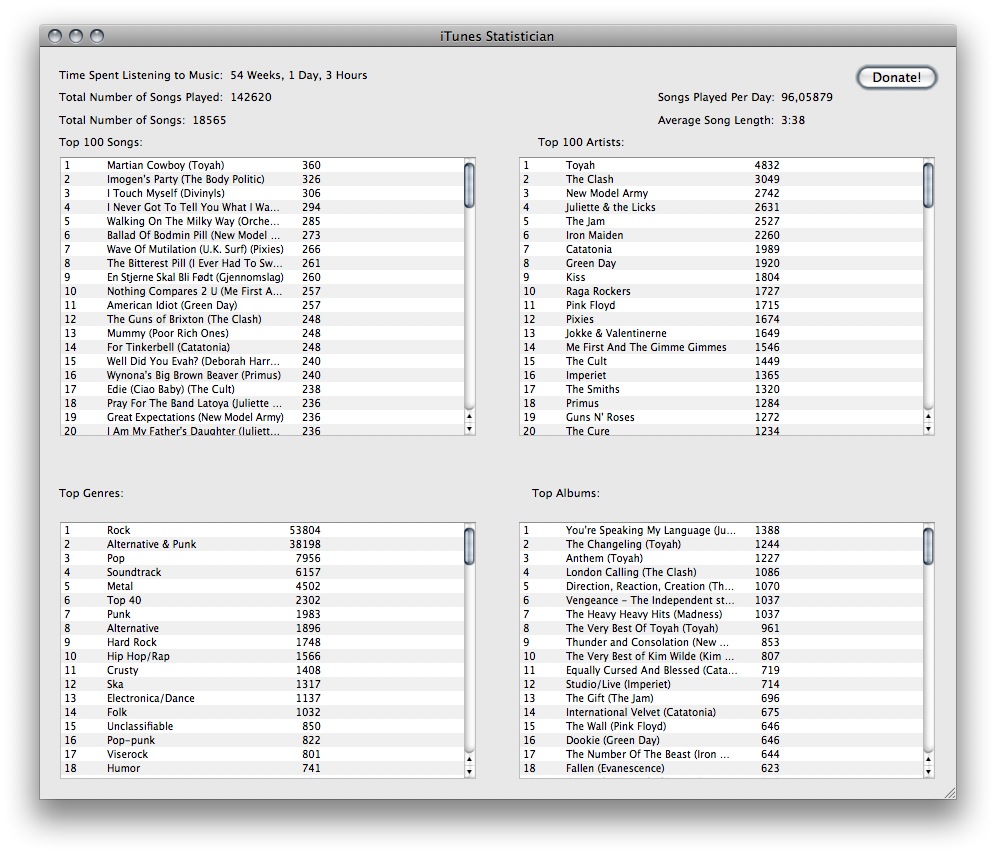Select song Great Expectations (New Model Army)
Screen dimensions: 996x854
[x=262, y=417]
